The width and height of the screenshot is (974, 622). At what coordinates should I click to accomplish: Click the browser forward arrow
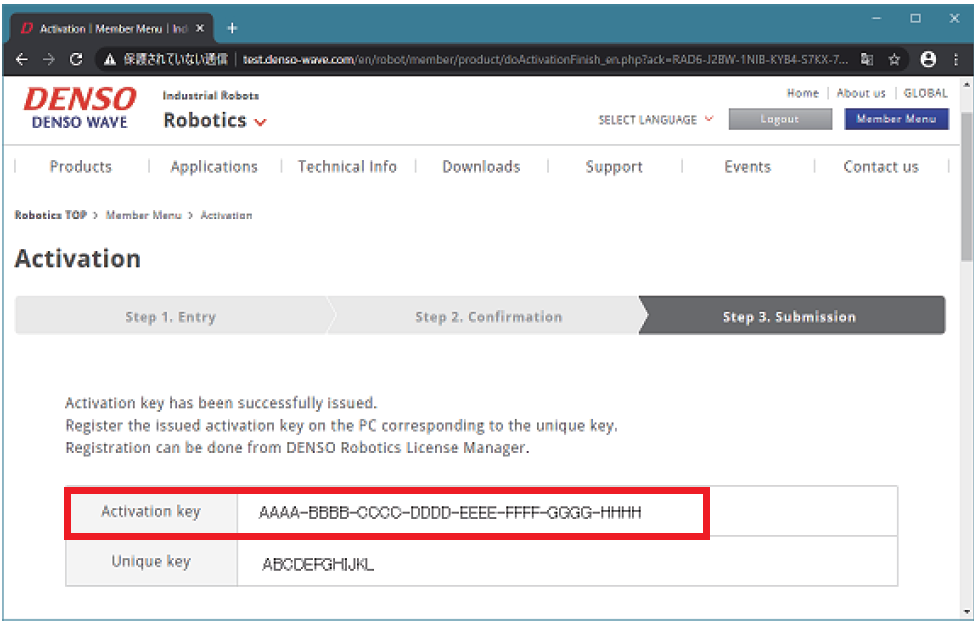tap(49, 60)
